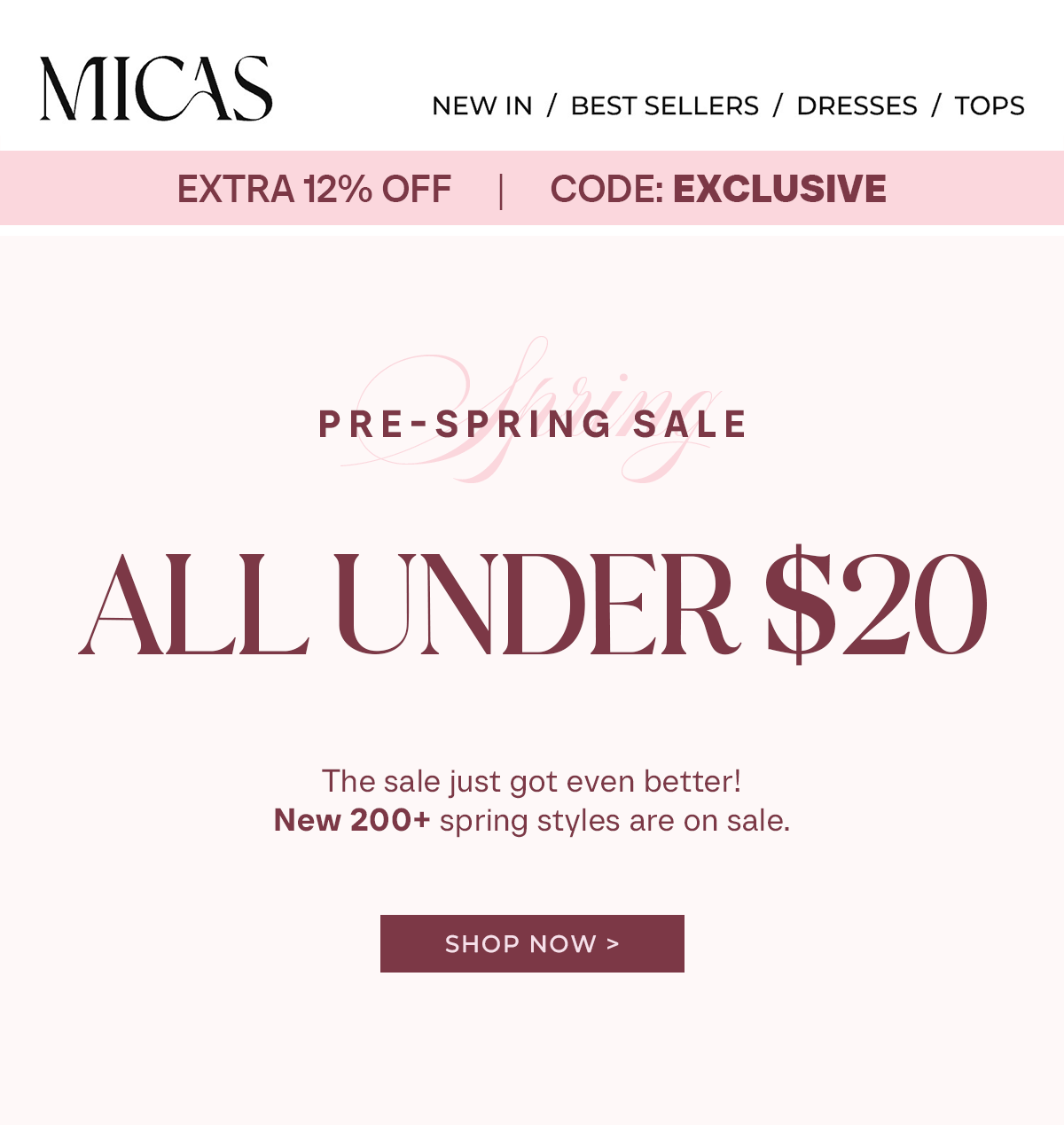Click the word UNDER in the large headline
The width and height of the screenshot is (1064, 1125).
(x=537, y=605)
